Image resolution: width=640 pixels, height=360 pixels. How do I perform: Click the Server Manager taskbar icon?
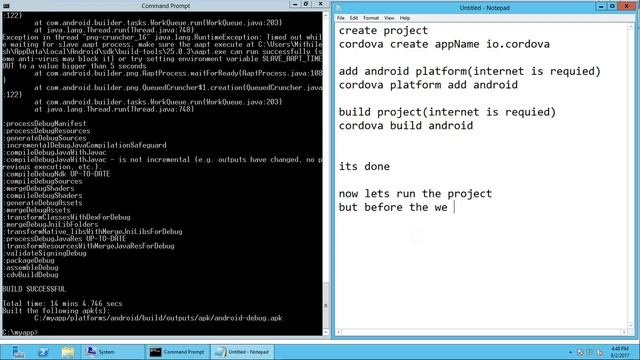coord(18,352)
